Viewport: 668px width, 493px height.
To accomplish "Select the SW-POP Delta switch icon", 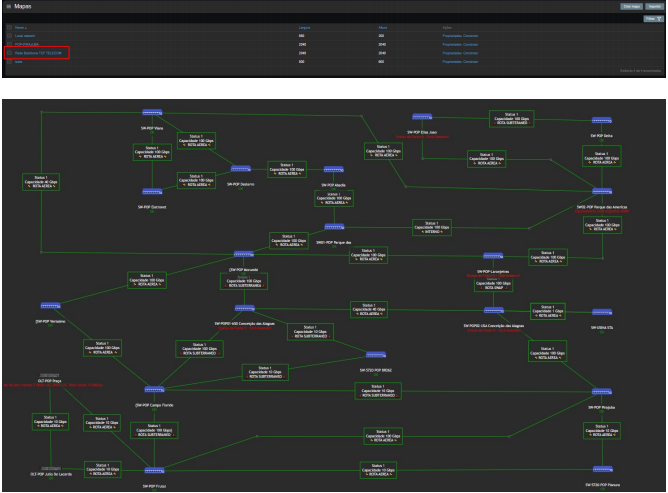I will (602, 121).
